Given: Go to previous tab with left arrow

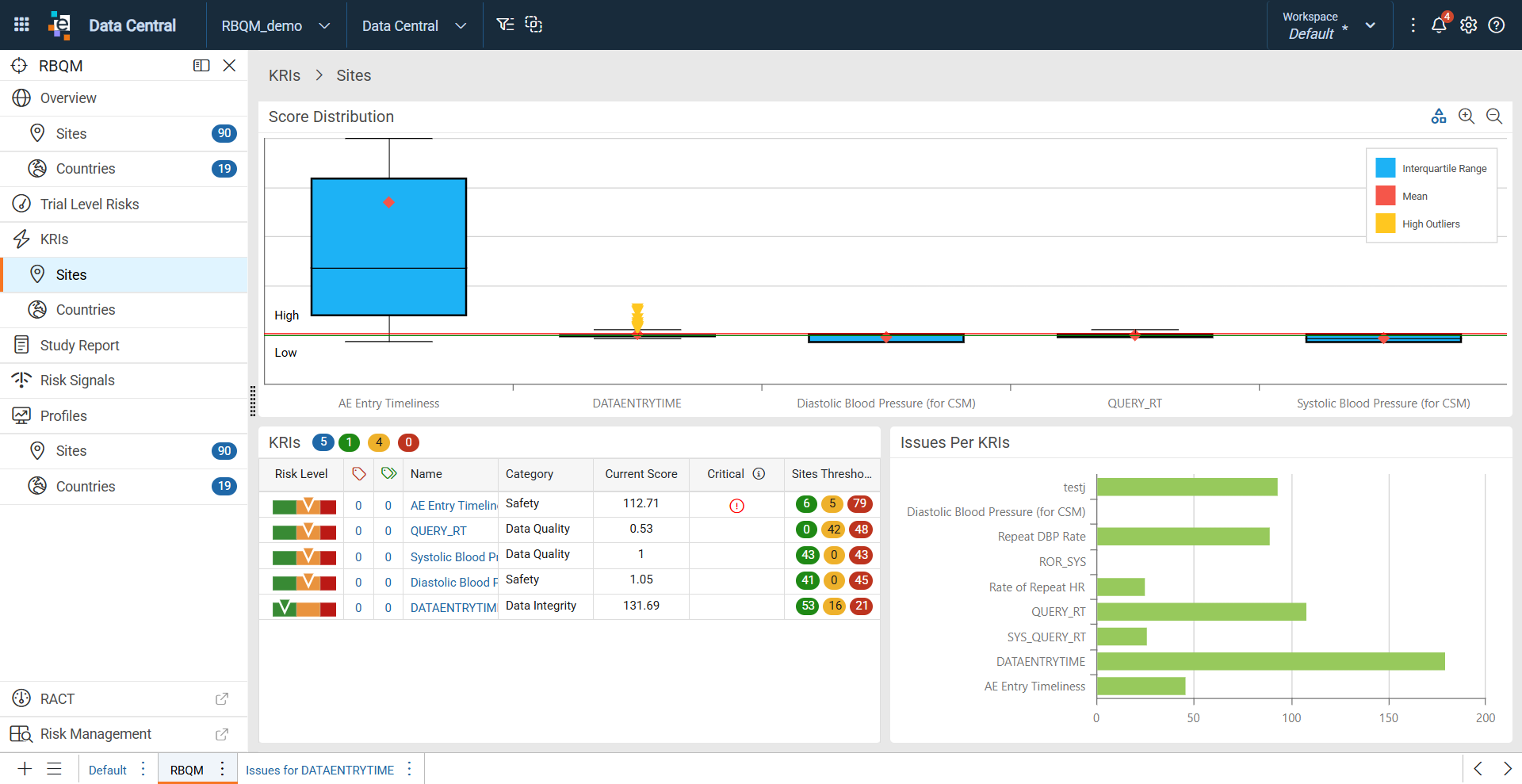Looking at the screenshot, I should click(x=1478, y=769).
